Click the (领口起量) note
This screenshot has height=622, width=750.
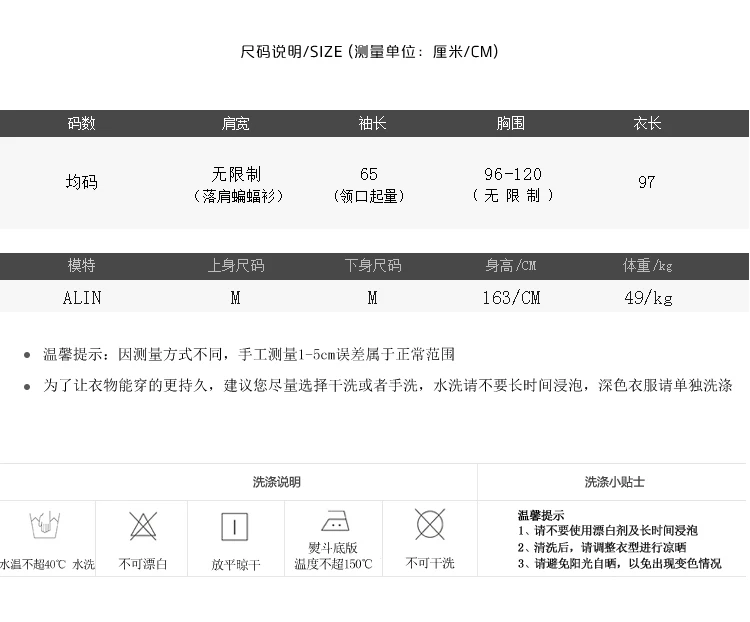(x=369, y=196)
